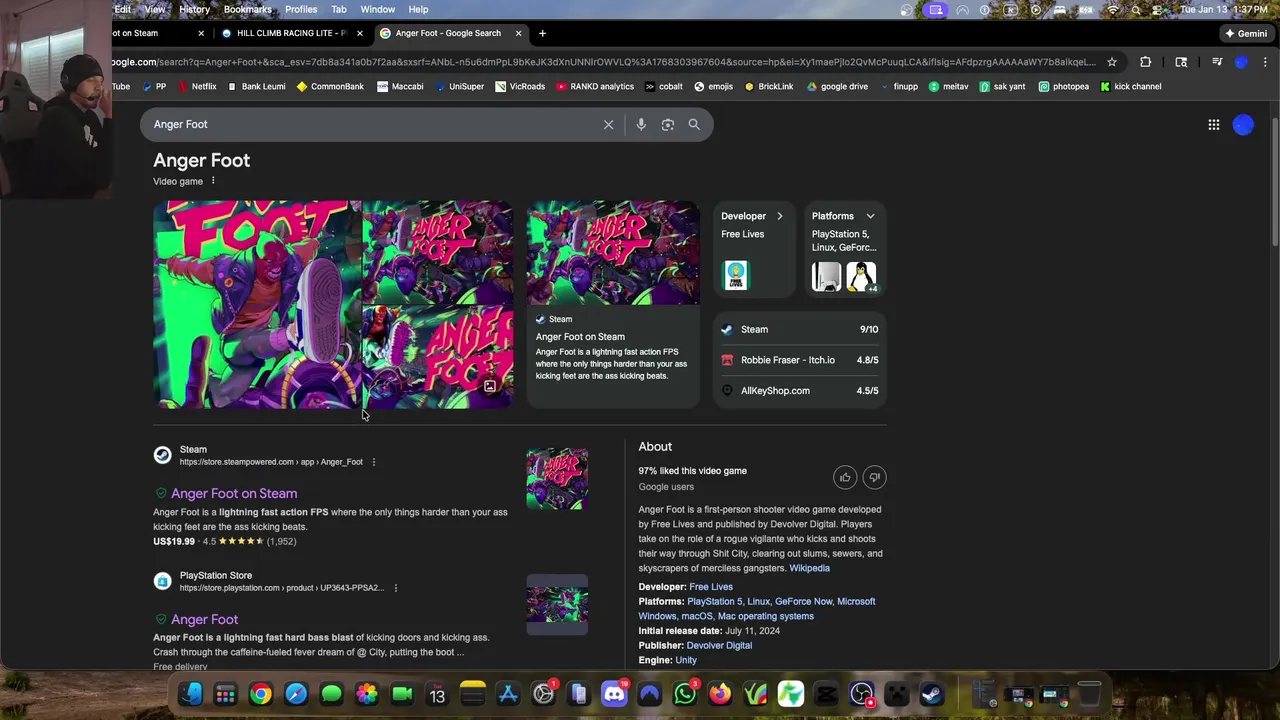The height and width of the screenshot is (720, 1280).
Task: Open the Robbie Fraser - Itch.io rating row
Action: [x=800, y=360]
